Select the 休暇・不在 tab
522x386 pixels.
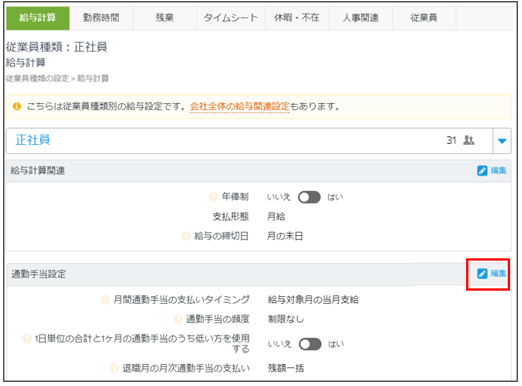(297, 18)
